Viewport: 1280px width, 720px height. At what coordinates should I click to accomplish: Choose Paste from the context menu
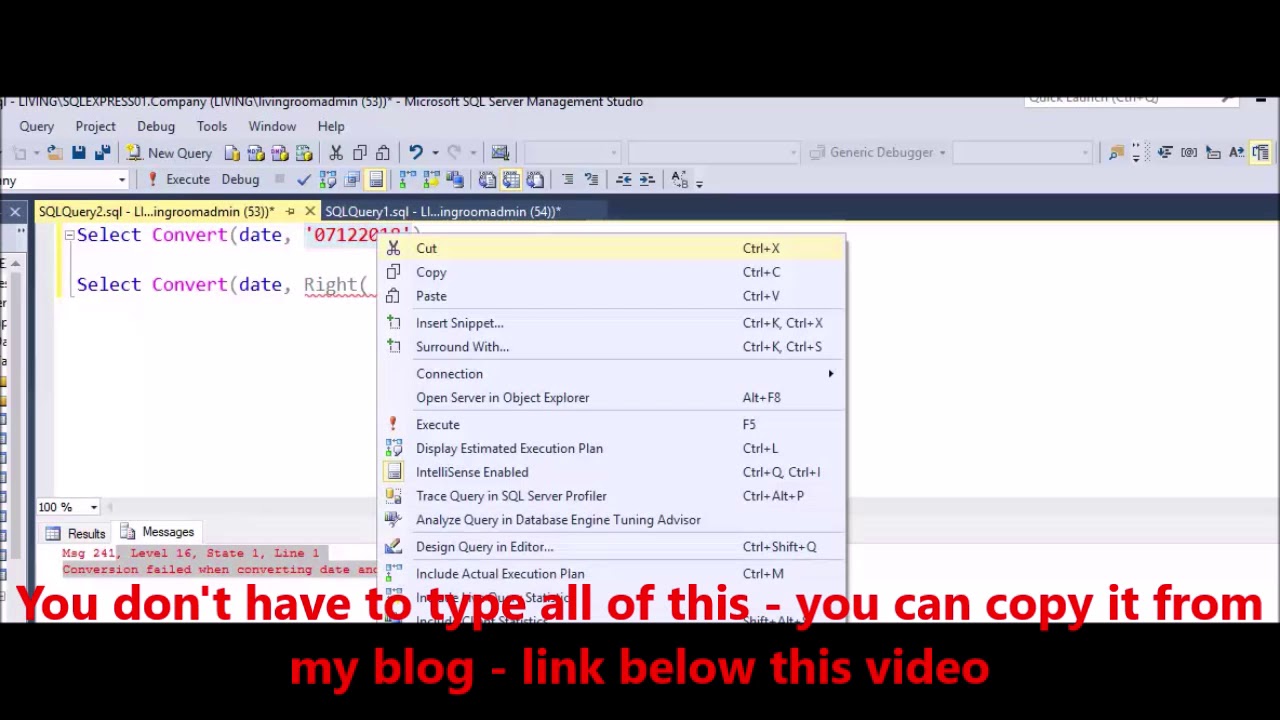tap(612, 296)
